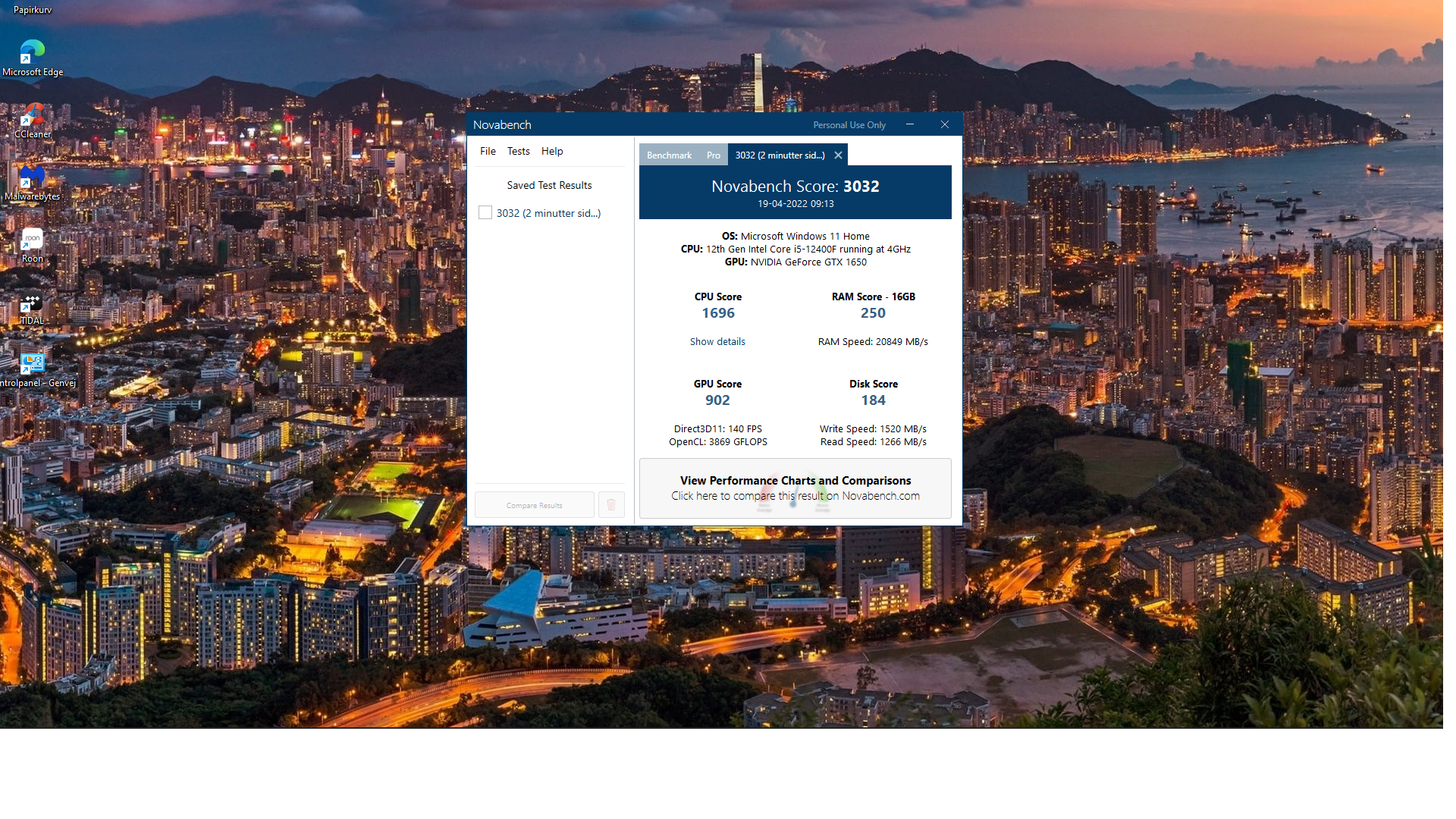Viewport: 1456px width, 819px height.
Task: Open the Help menu
Action: [x=552, y=152]
